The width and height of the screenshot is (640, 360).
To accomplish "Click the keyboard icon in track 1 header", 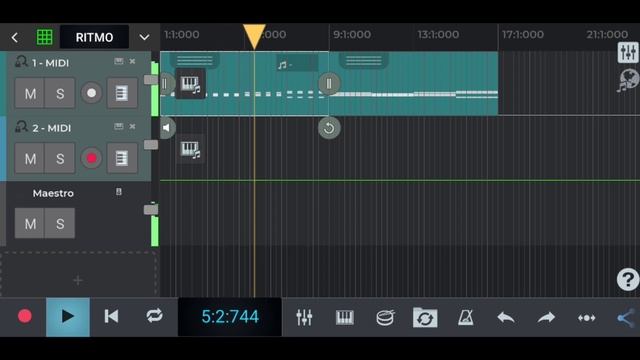I will tap(119, 61).
